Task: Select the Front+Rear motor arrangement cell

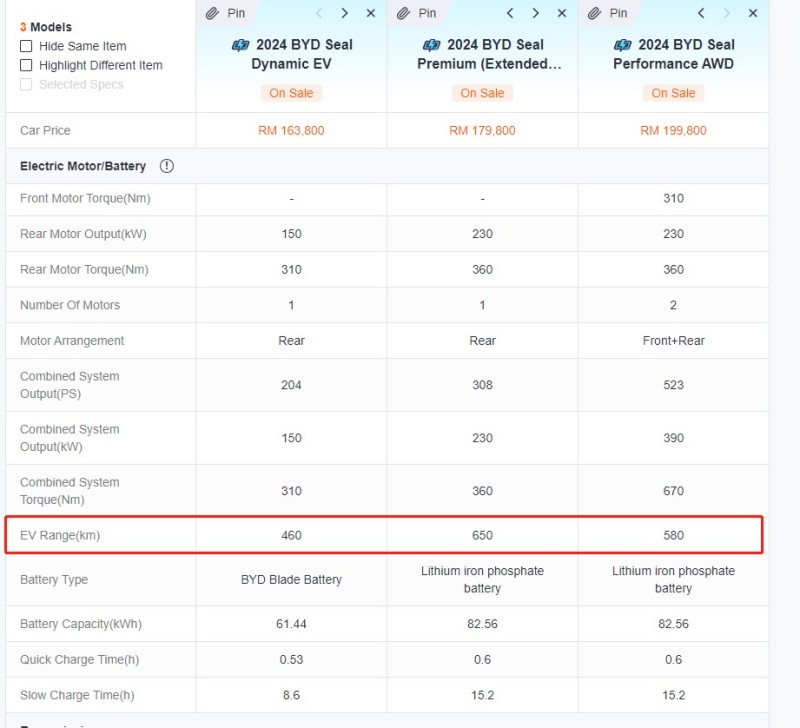Action: (673, 341)
